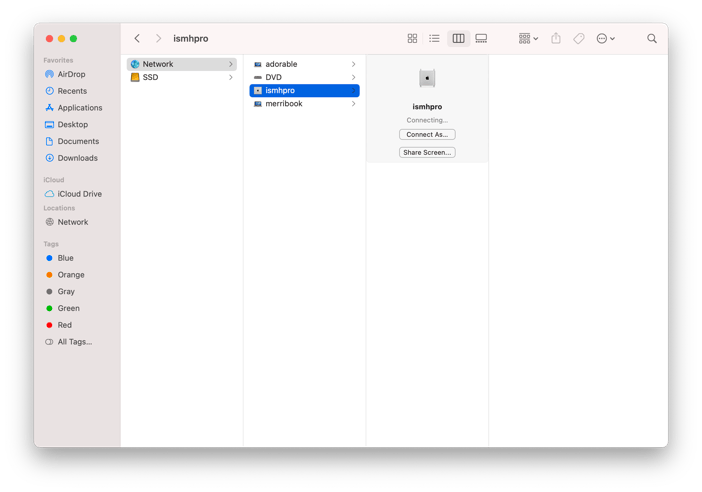702x492 pixels.
Task: Open Desktop in the sidebar
Action: (x=66, y=124)
